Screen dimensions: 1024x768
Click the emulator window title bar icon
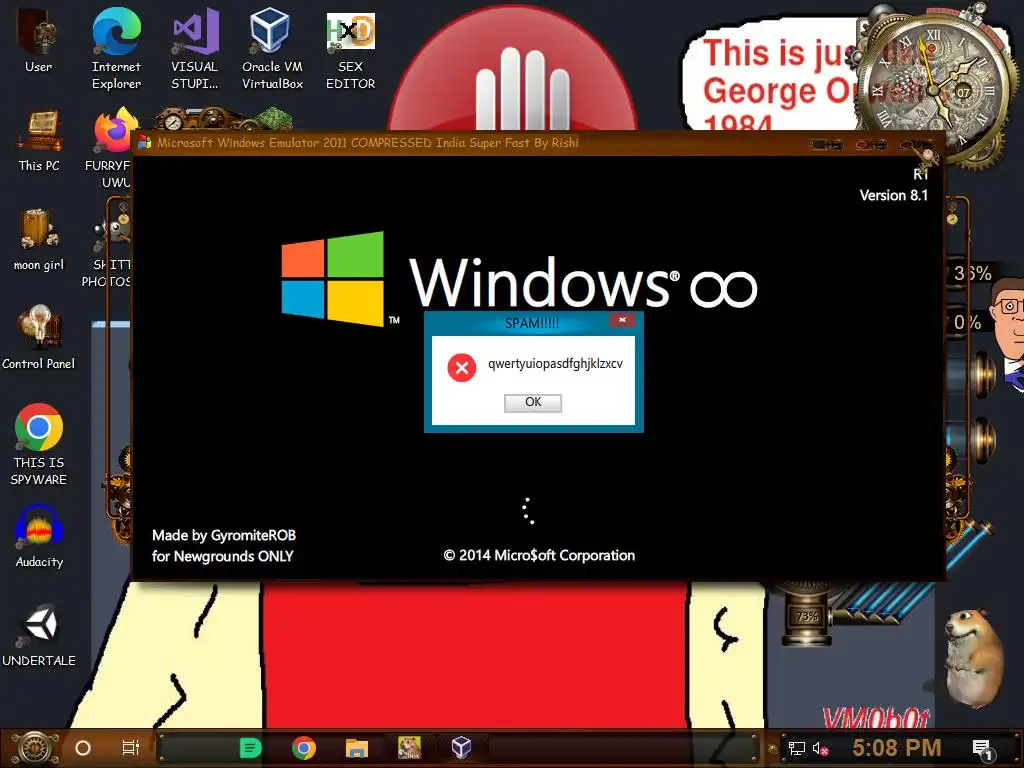click(x=145, y=142)
